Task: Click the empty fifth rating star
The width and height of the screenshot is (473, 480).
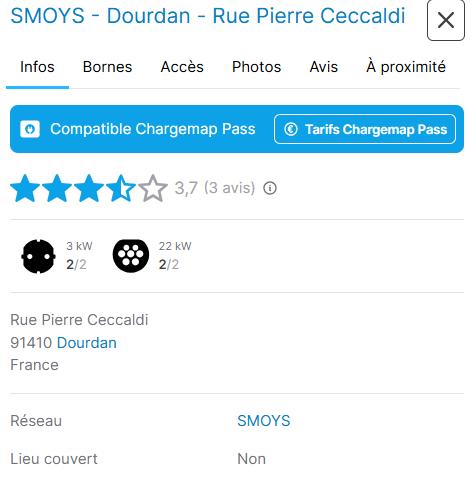Action: tap(153, 188)
